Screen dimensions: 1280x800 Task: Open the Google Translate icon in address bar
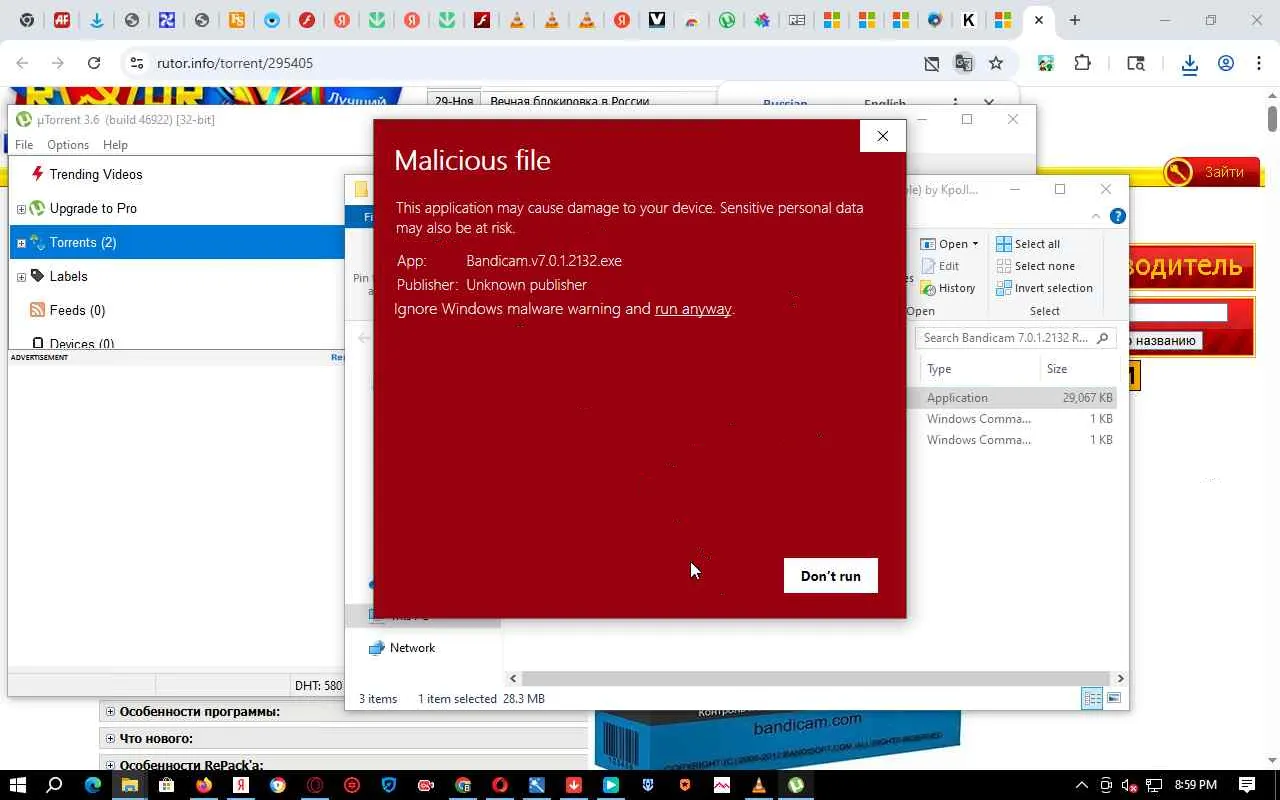tap(964, 63)
